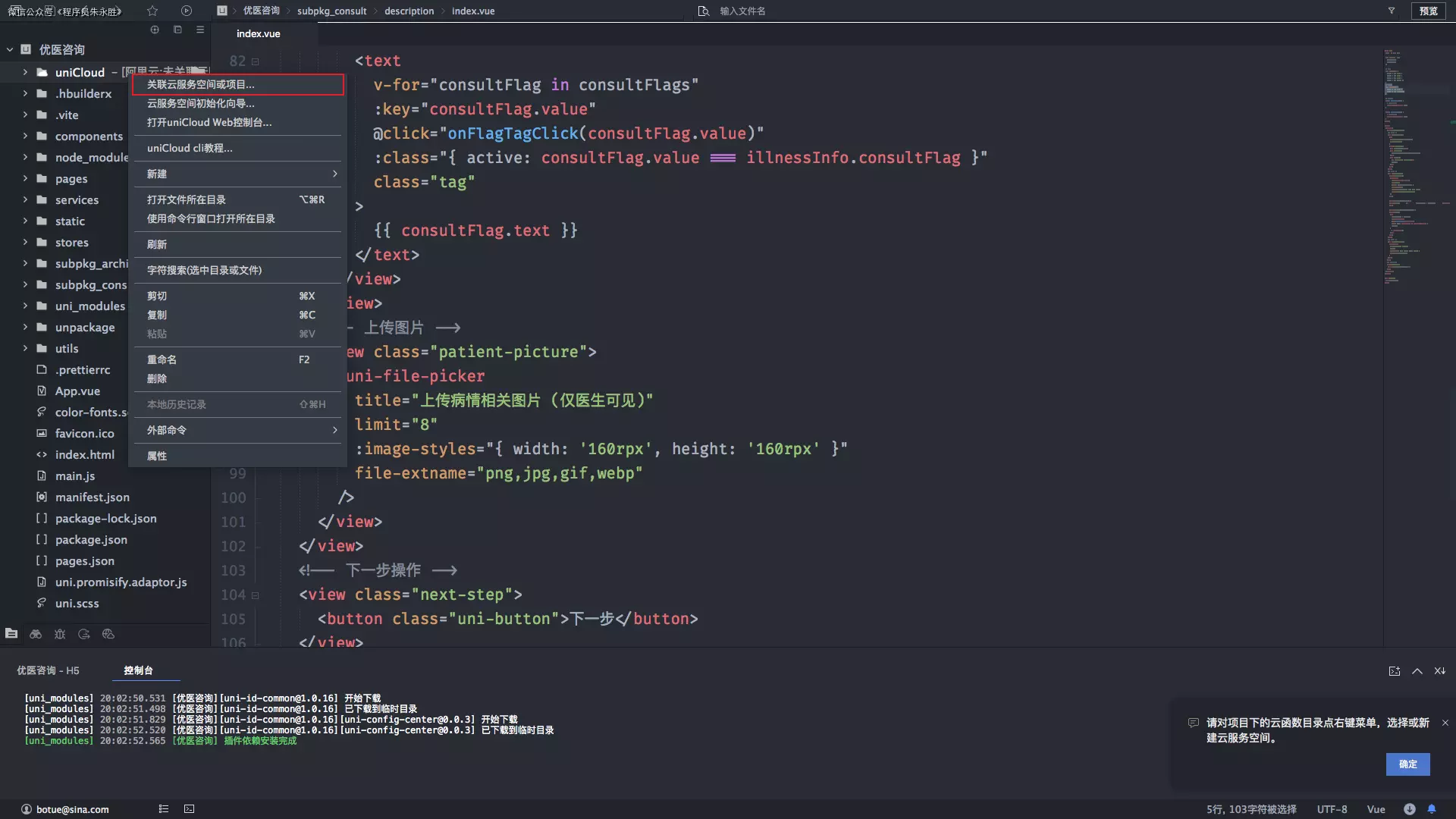Expand the services folder

[25, 199]
